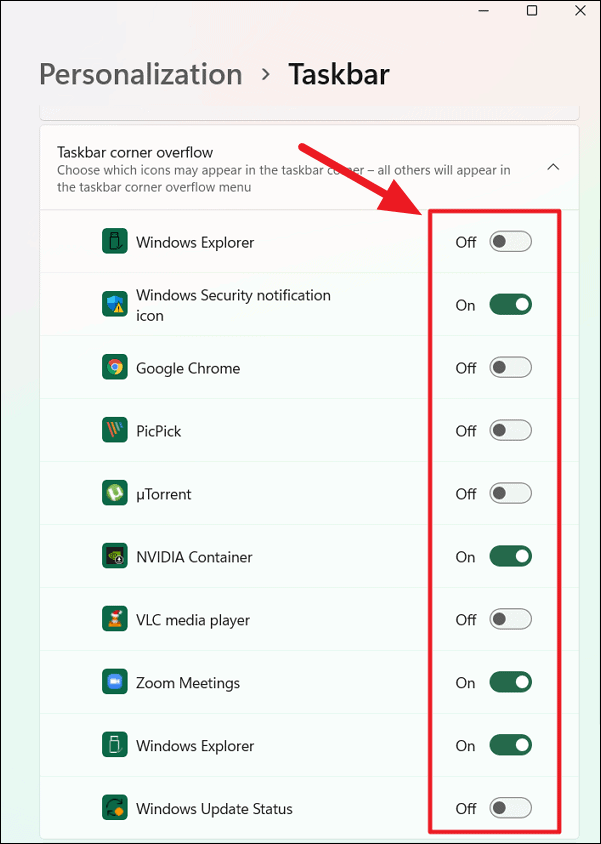Image resolution: width=601 pixels, height=844 pixels.
Task: Click the NVIDIA Container label
Action: point(194,557)
